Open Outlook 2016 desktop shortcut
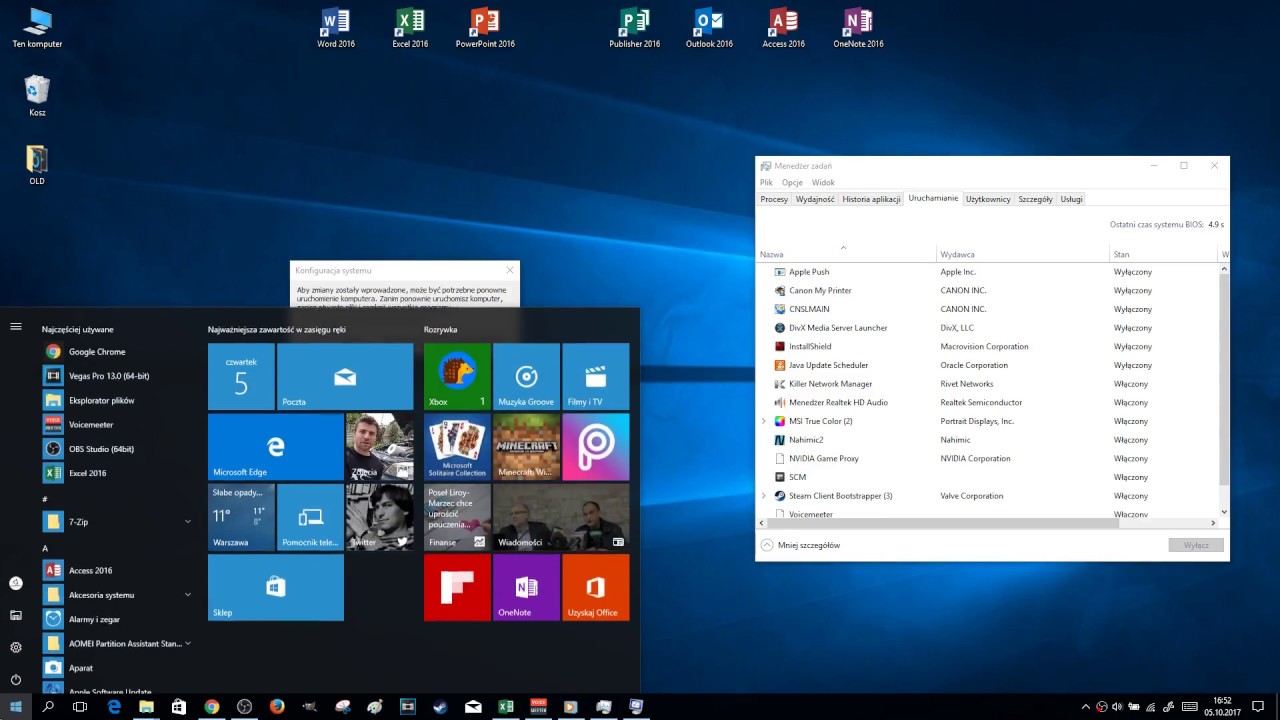This screenshot has width=1280, height=720. coord(709,28)
